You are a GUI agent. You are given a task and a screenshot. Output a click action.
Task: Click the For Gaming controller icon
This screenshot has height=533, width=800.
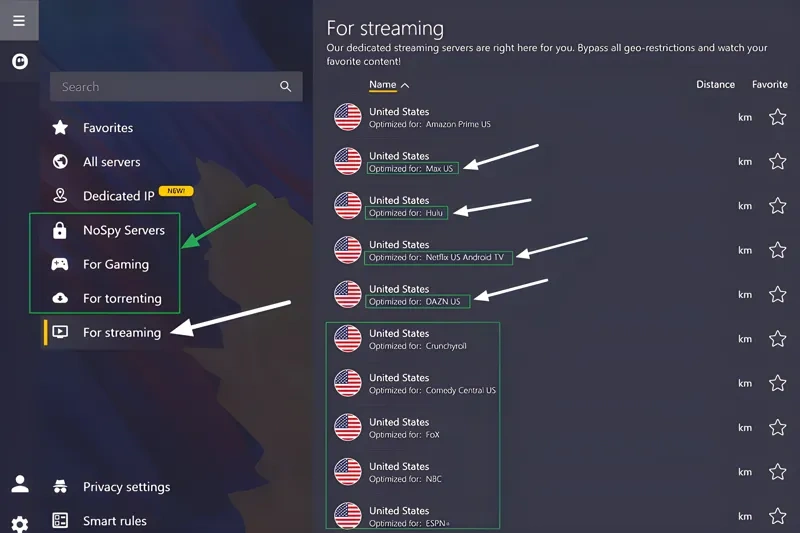click(x=60, y=264)
